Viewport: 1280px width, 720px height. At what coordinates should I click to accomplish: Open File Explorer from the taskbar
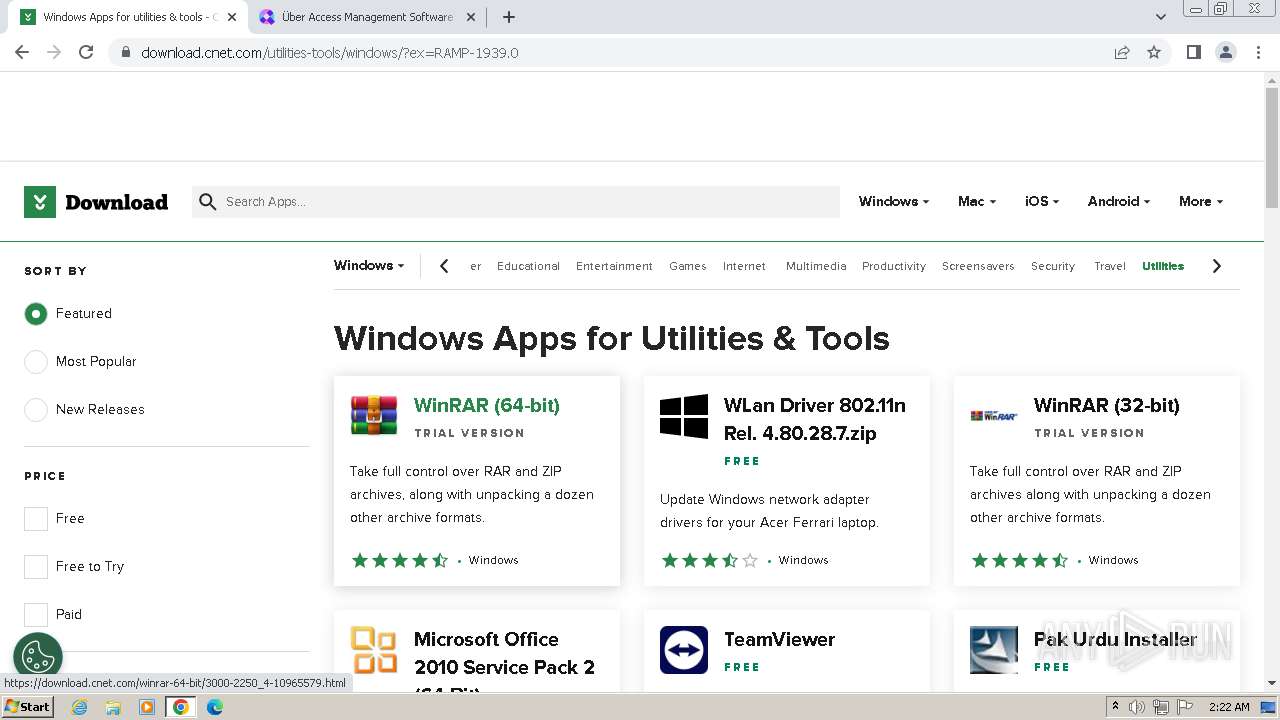[113, 707]
